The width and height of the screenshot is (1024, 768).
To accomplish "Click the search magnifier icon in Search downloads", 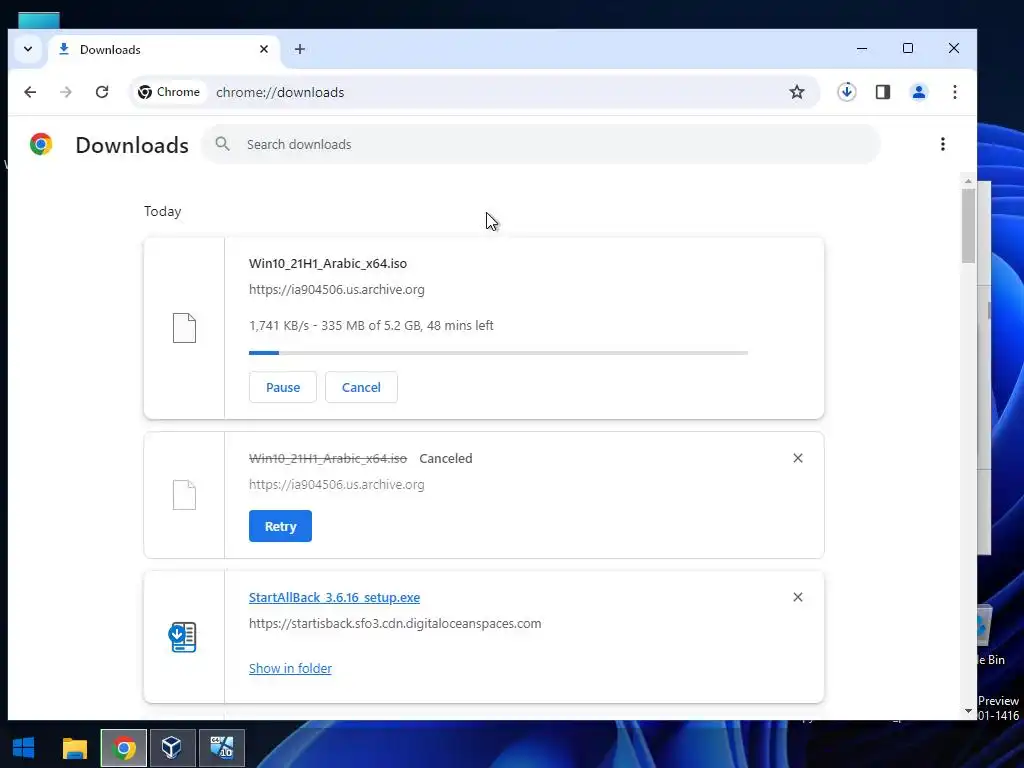I will point(223,144).
